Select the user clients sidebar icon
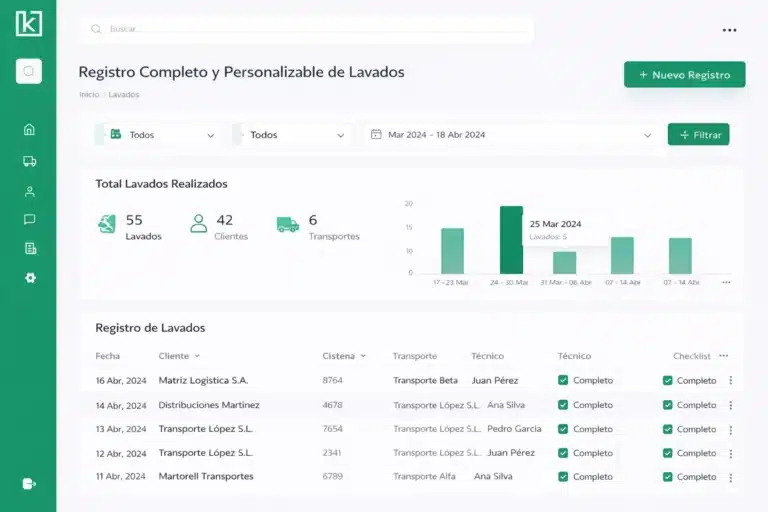The width and height of the screenshot is (768, 512). pos(29,191)
